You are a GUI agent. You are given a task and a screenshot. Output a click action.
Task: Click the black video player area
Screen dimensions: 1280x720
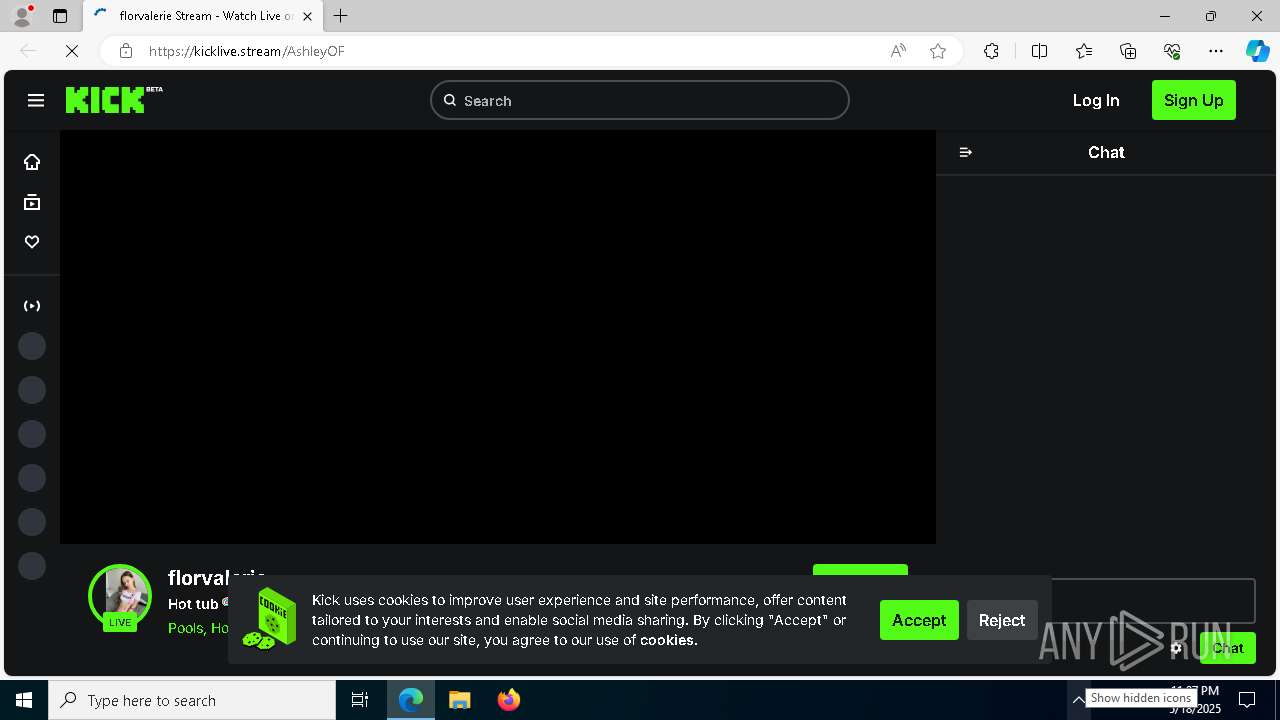tap(498, 337)
